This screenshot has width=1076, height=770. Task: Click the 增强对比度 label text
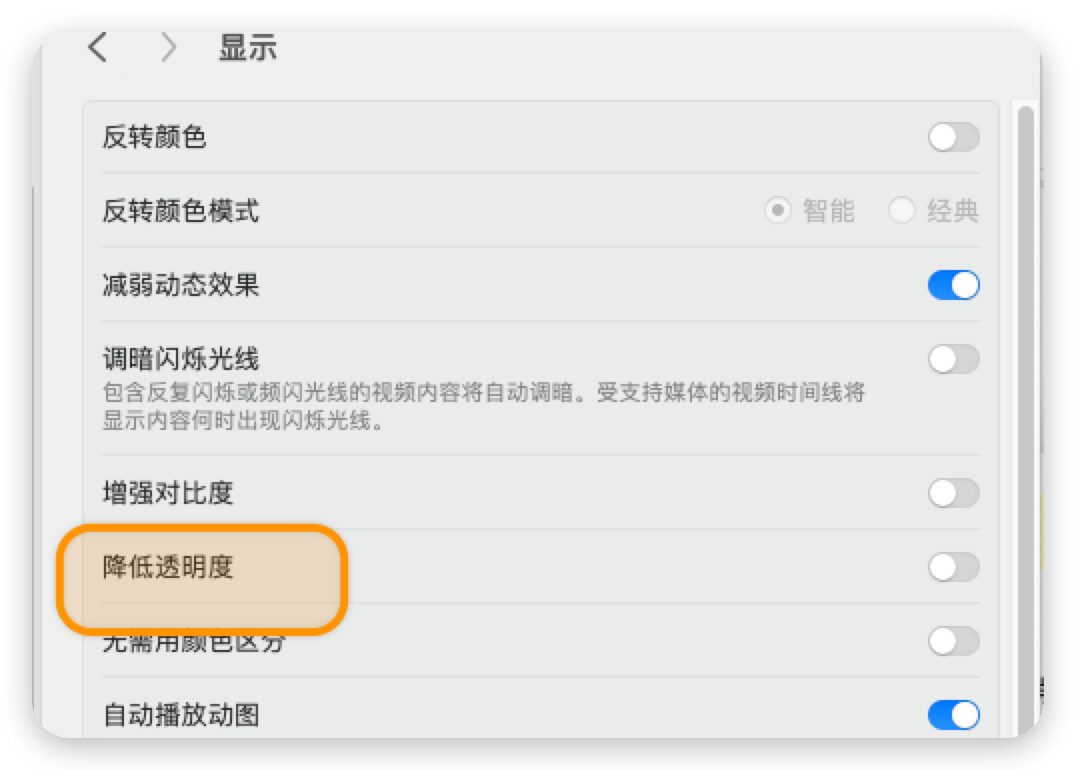(168, 493)
